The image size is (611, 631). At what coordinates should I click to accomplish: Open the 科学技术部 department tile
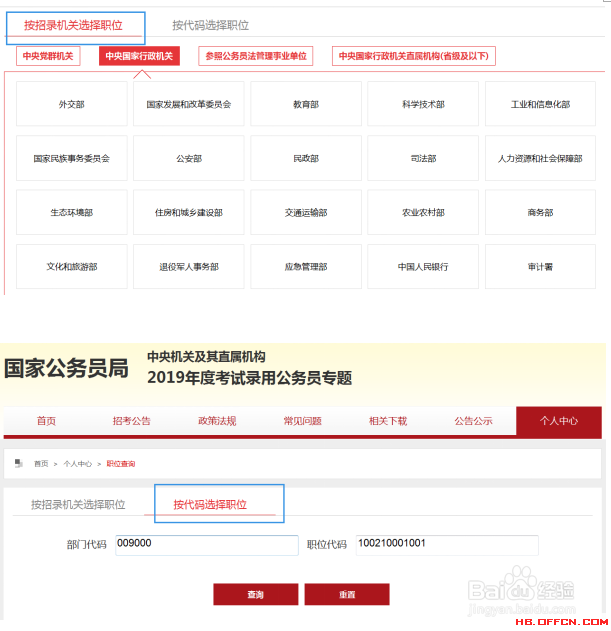[423, 104]
